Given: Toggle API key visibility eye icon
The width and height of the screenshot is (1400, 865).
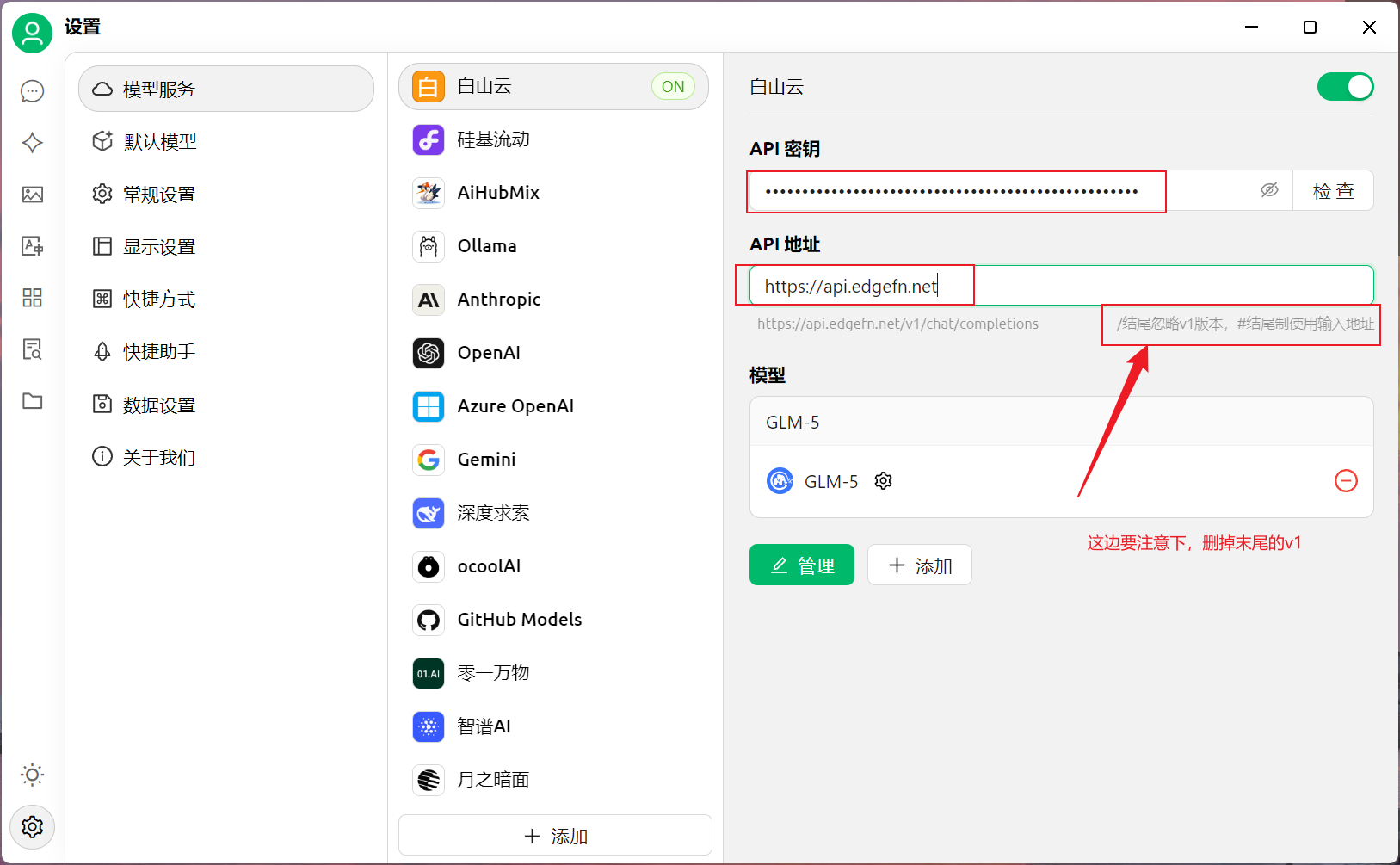Looking at the screenshot, I should pos(1269,190).
